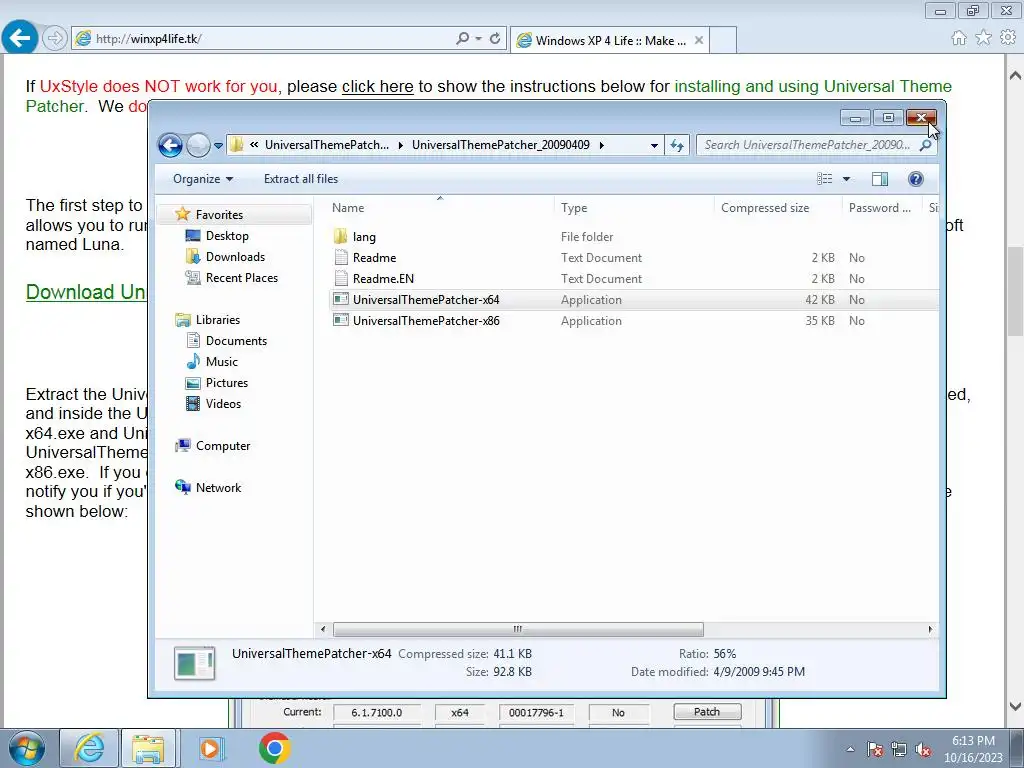Show hidden tray icons arrow
Screen dimensions: 1024x768
click(x=850, y=749)
